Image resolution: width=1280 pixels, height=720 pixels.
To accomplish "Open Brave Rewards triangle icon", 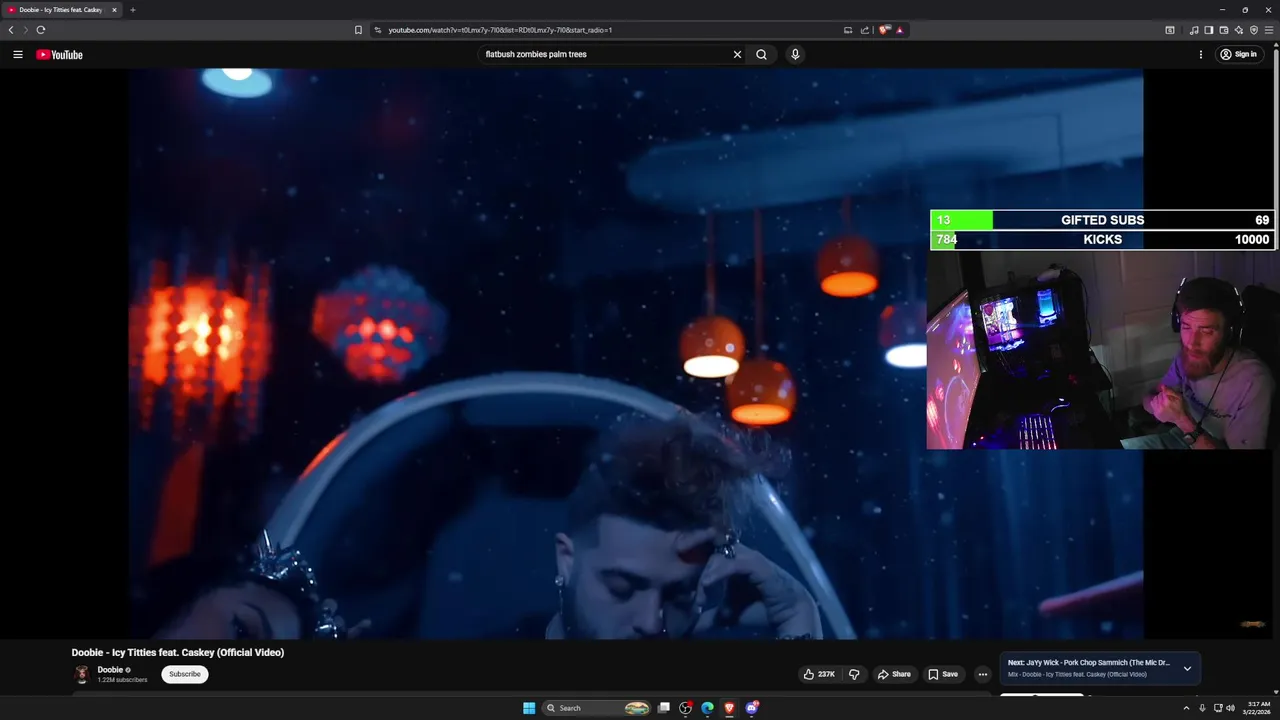I will point(899,30).
